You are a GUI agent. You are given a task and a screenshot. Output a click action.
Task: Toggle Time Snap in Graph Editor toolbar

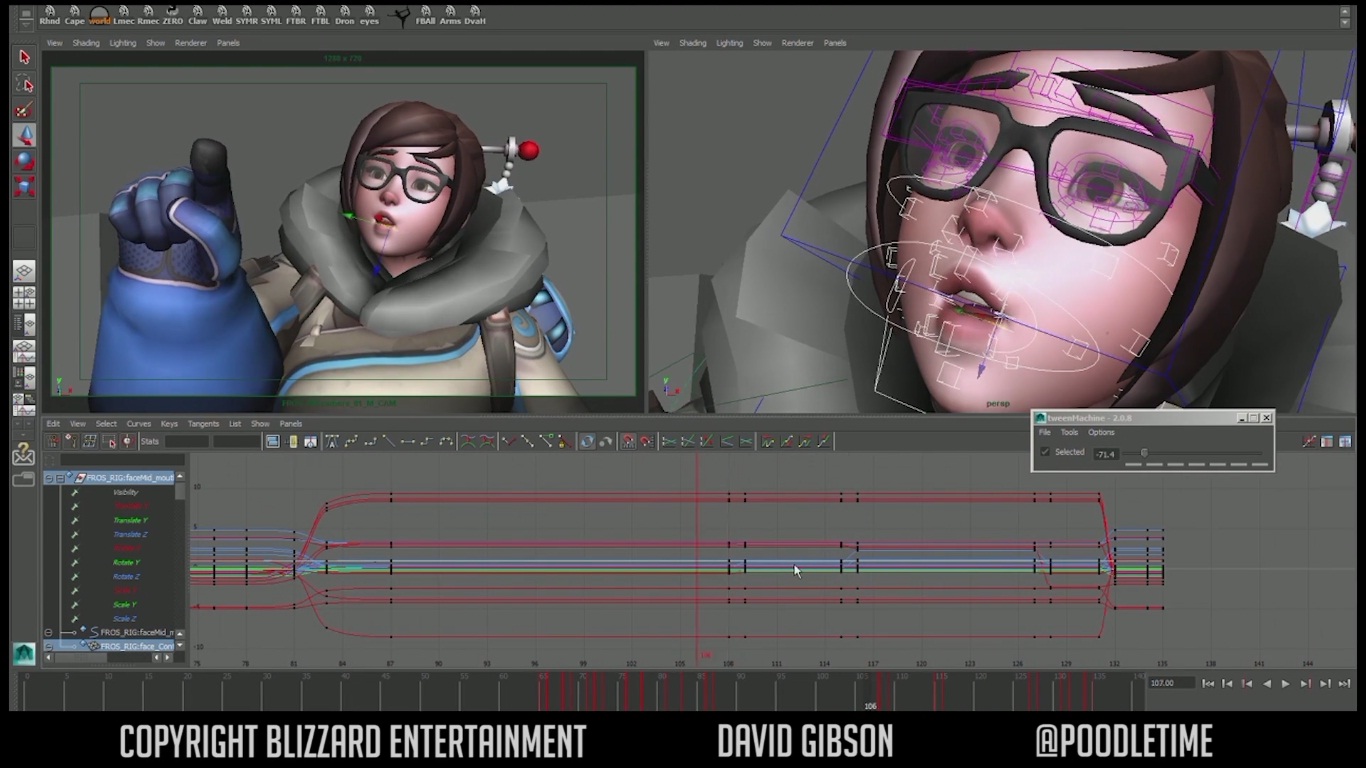click(x=628, y=441)
